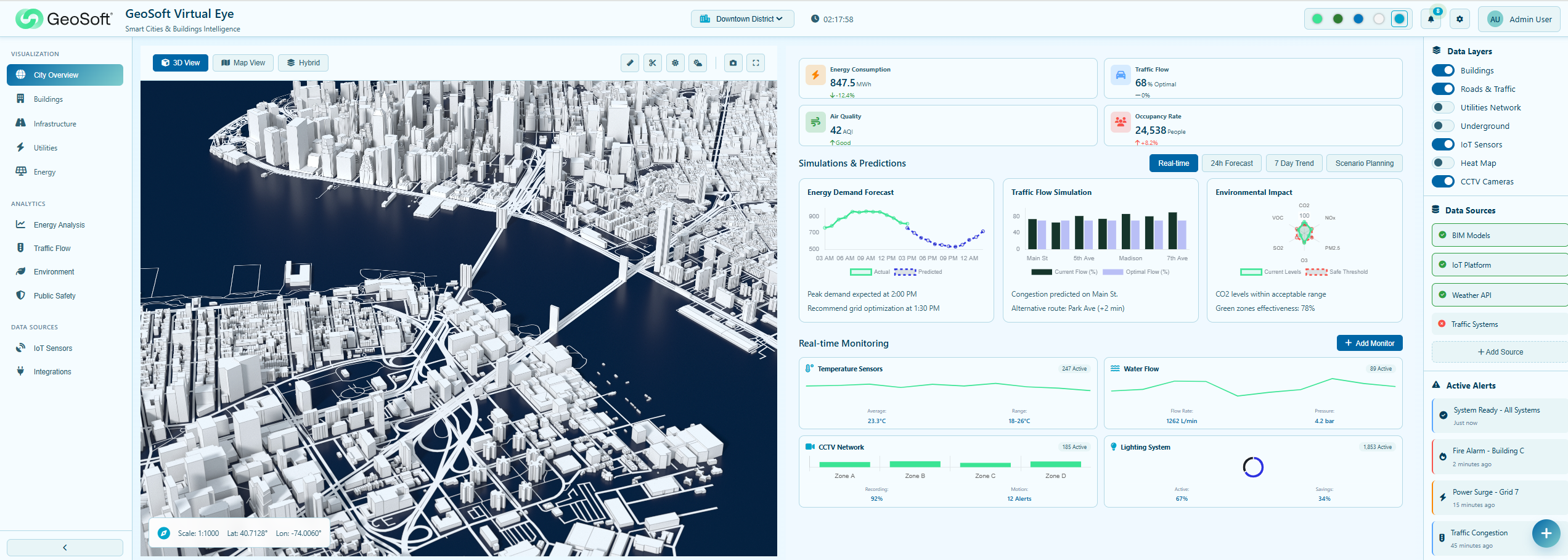The image size is (1568, 560).
Task: Click the floating plus action button
Action: 1545,533
